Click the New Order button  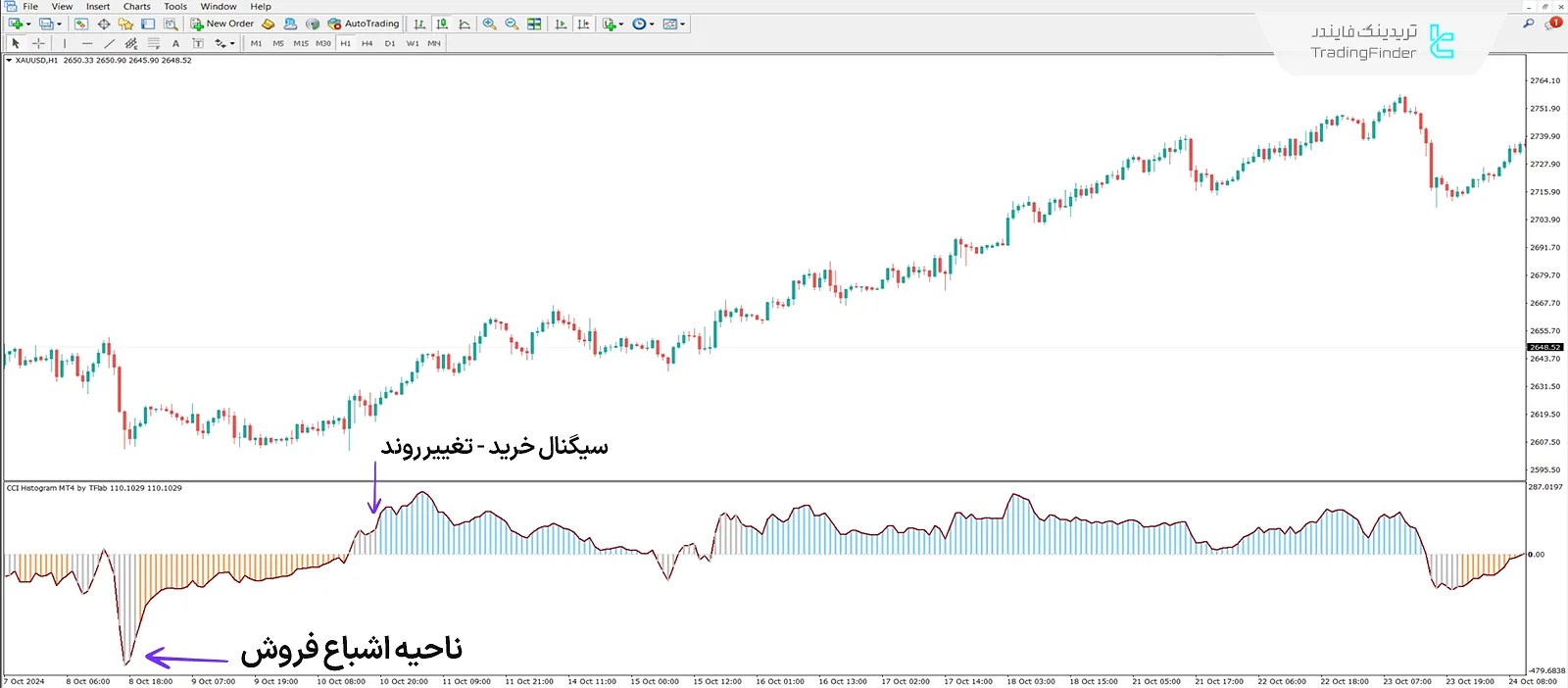pos(221,24)
